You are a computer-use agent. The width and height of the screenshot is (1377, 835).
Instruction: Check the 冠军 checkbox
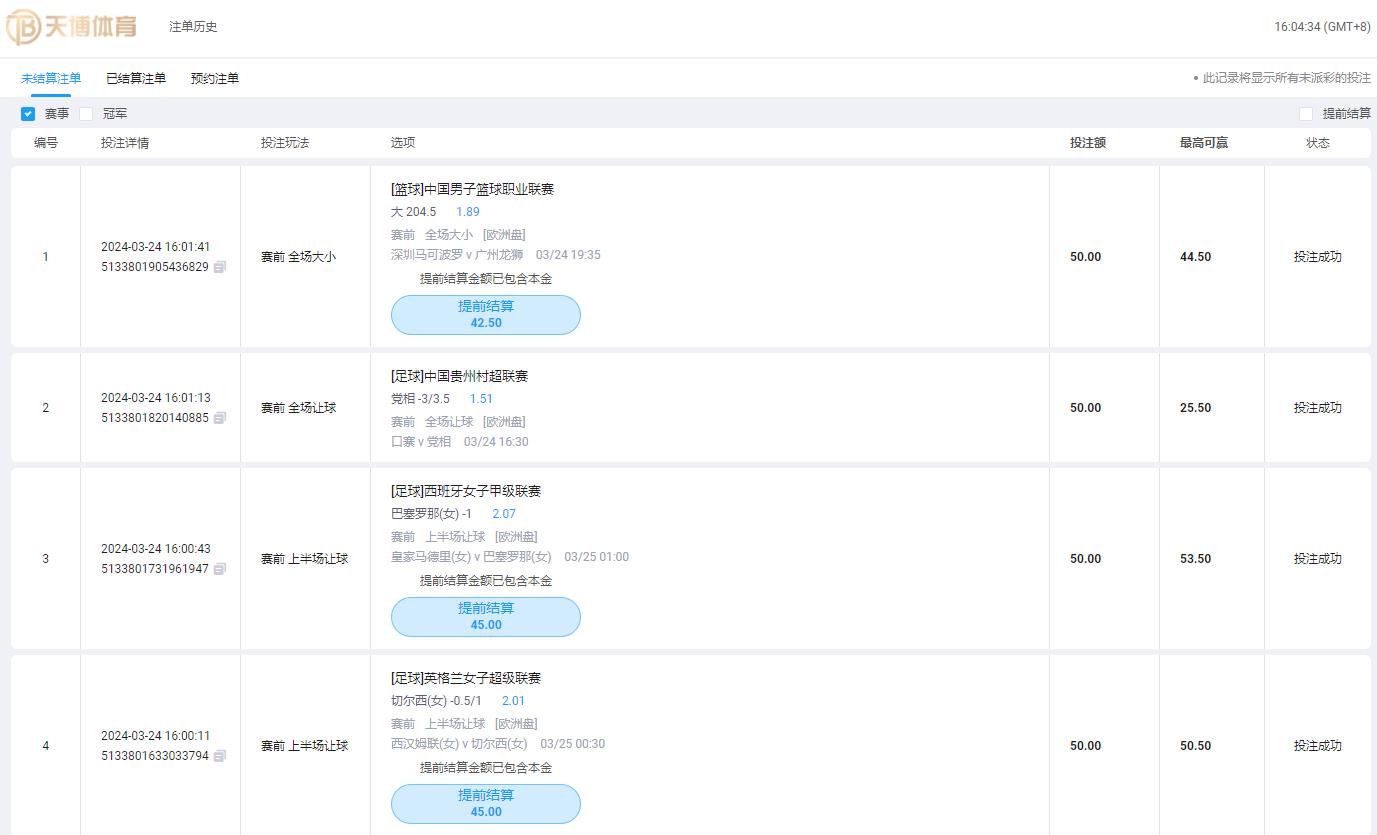pos(86,114)
